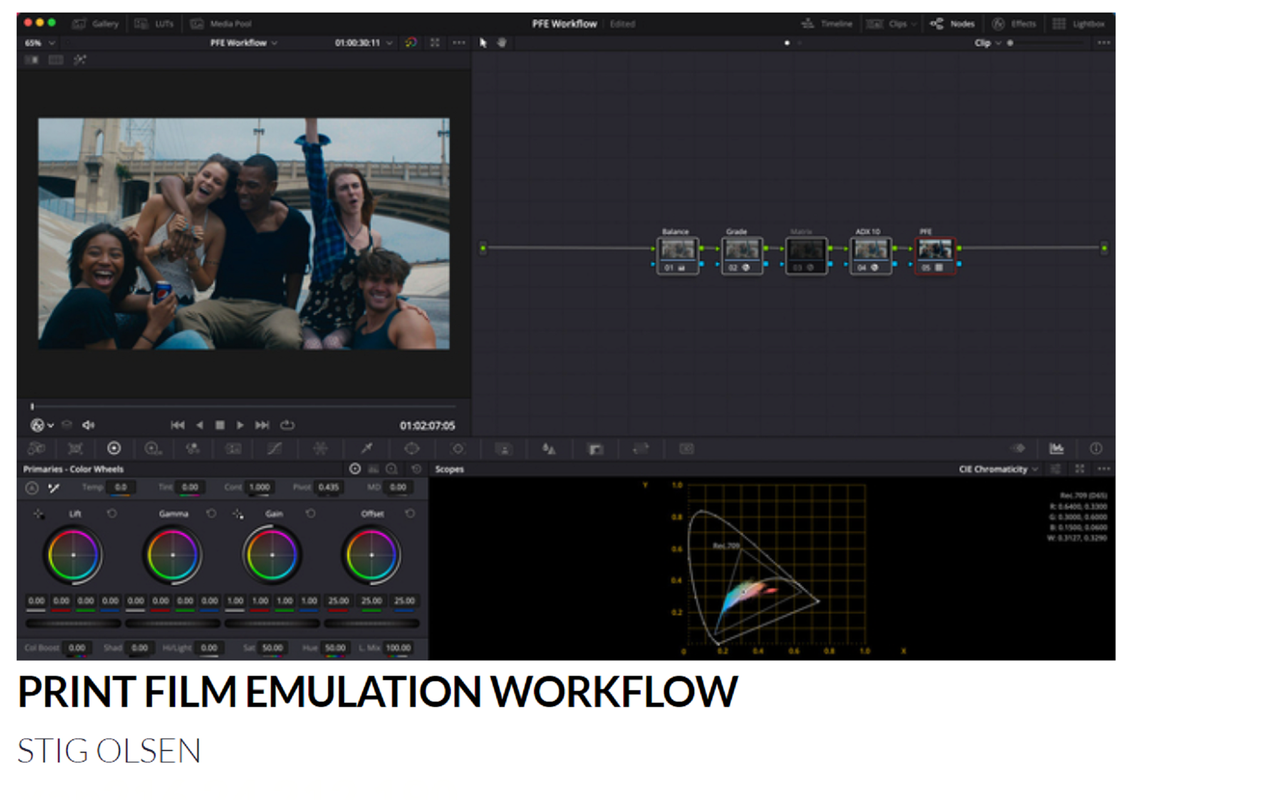Screen dimensions: 1264x800
Task: Reset the Lift color wheel
Action: pos(112,514)
